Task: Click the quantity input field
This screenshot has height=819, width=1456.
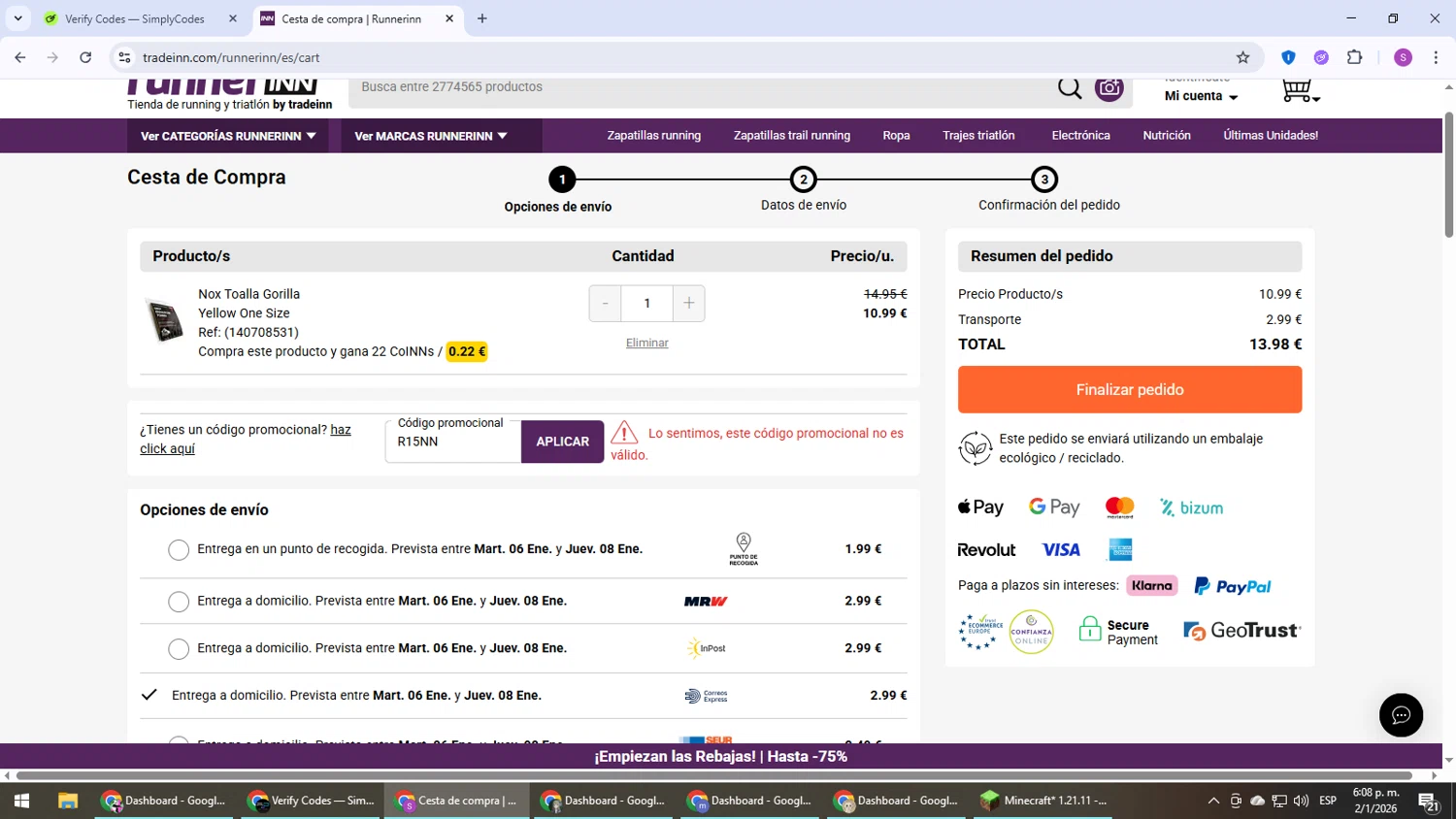Action: [647, 303]
